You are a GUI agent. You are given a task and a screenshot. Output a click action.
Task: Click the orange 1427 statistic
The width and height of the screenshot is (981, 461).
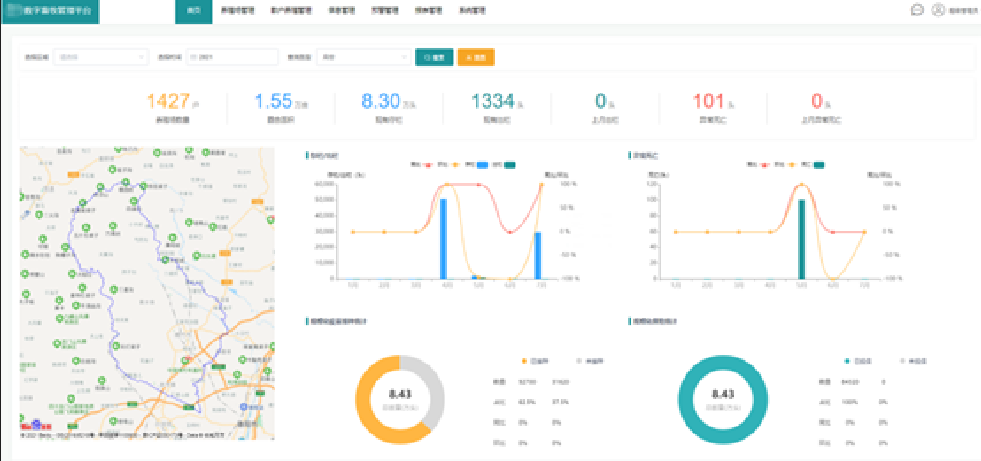[168, 101]
